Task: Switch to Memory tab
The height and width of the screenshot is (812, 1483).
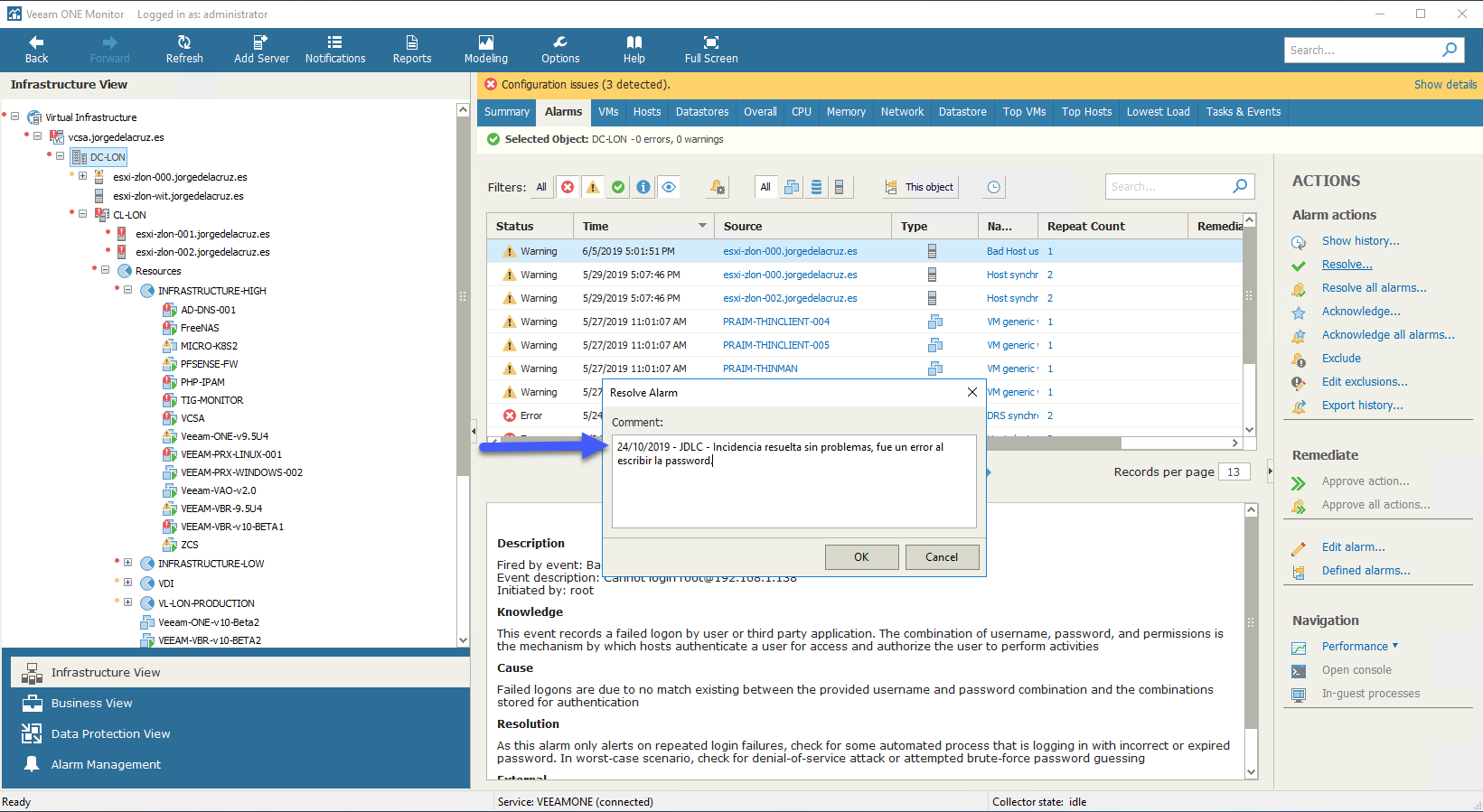Action: click(846, 112)
